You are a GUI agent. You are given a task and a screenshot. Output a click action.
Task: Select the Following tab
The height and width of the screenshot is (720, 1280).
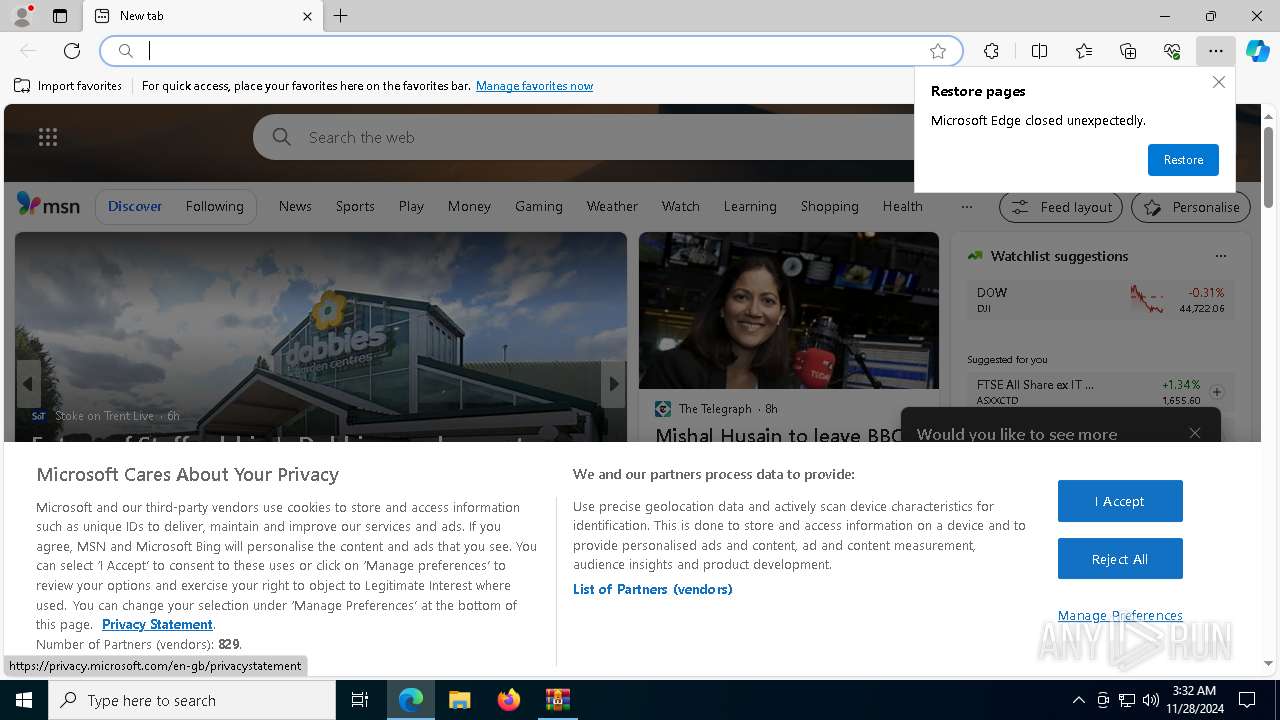click(214, 206)
